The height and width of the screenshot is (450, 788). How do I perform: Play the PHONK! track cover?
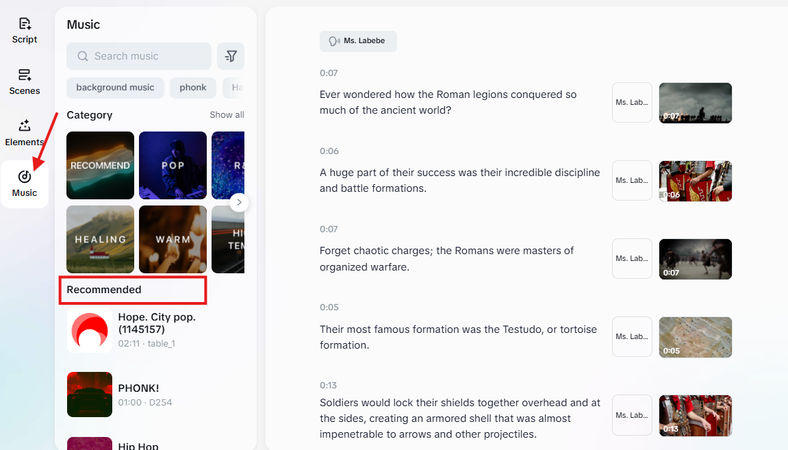(89, 394)
